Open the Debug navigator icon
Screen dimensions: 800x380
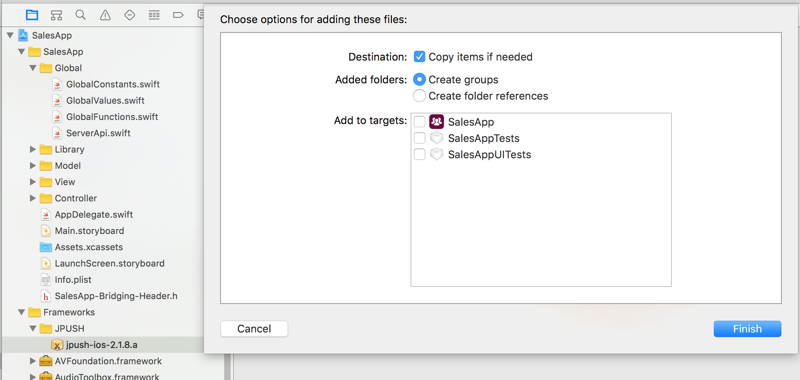[154, 15]
